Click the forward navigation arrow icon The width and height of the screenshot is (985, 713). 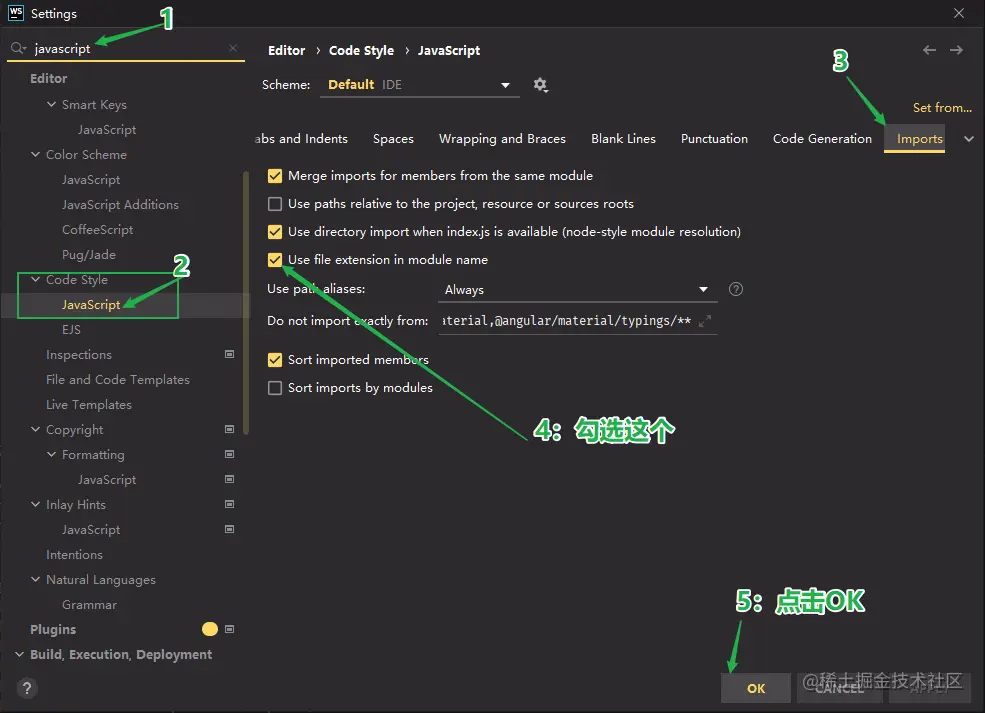[x=956, y=50]
